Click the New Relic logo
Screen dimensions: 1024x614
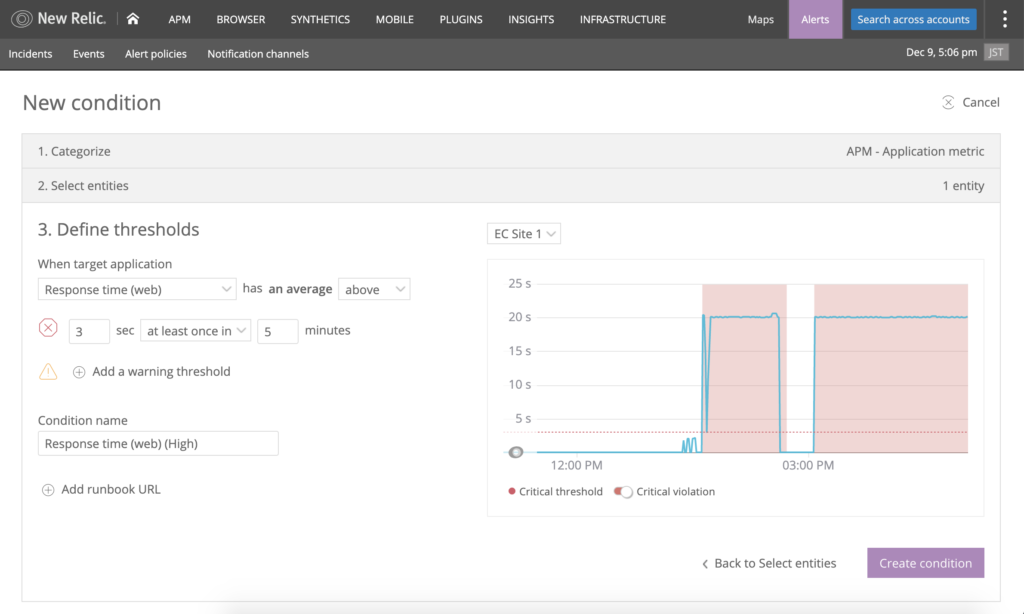(58, 19)
